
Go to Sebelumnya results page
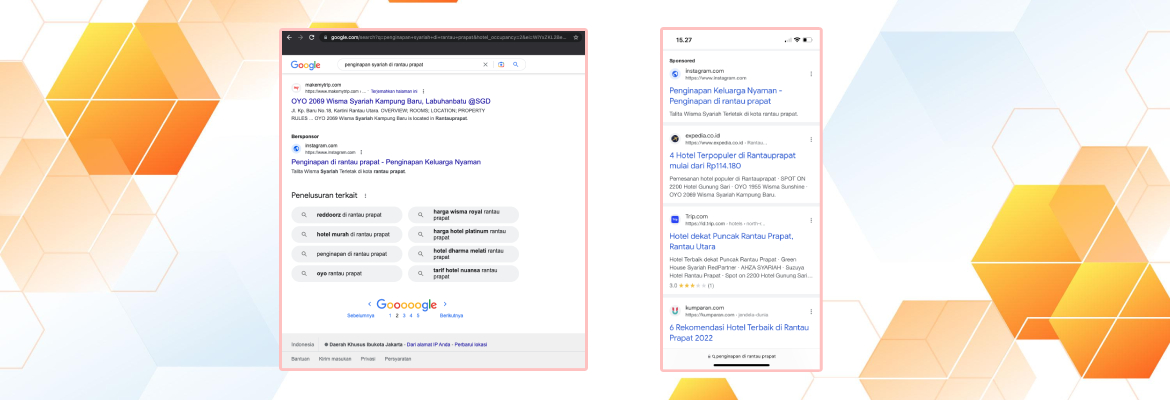(x=360, y=316)
